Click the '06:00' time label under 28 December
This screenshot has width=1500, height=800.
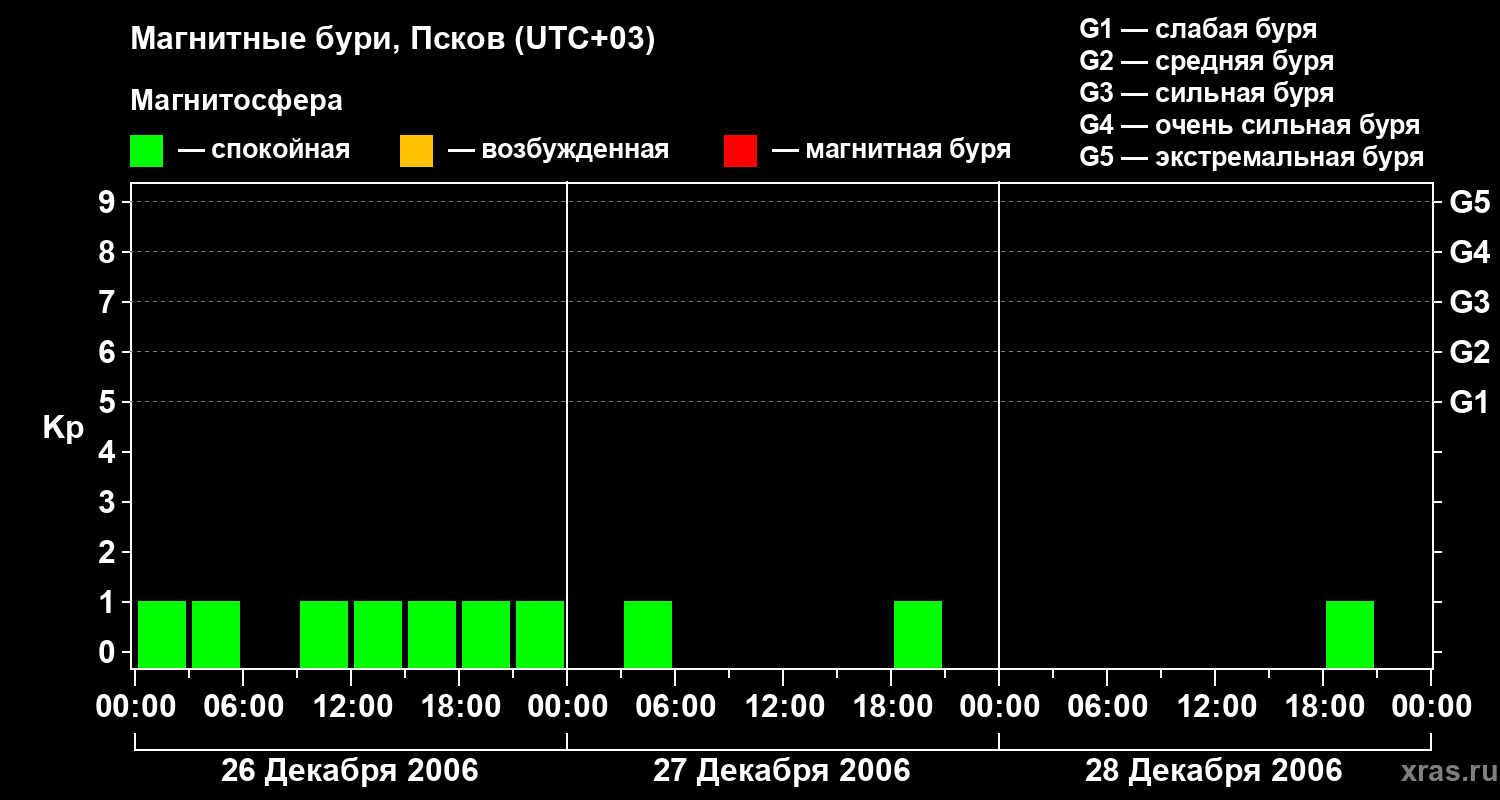tap(1107, 707)
